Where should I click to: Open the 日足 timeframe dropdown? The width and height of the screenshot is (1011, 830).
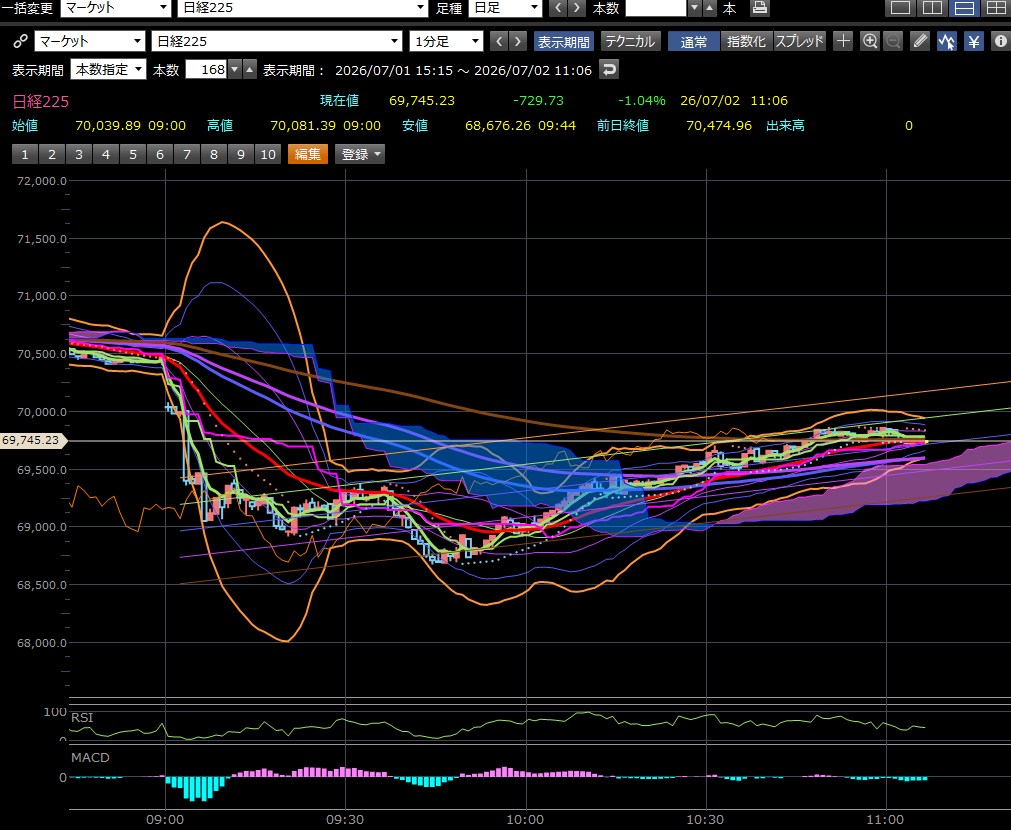(505, 8)
